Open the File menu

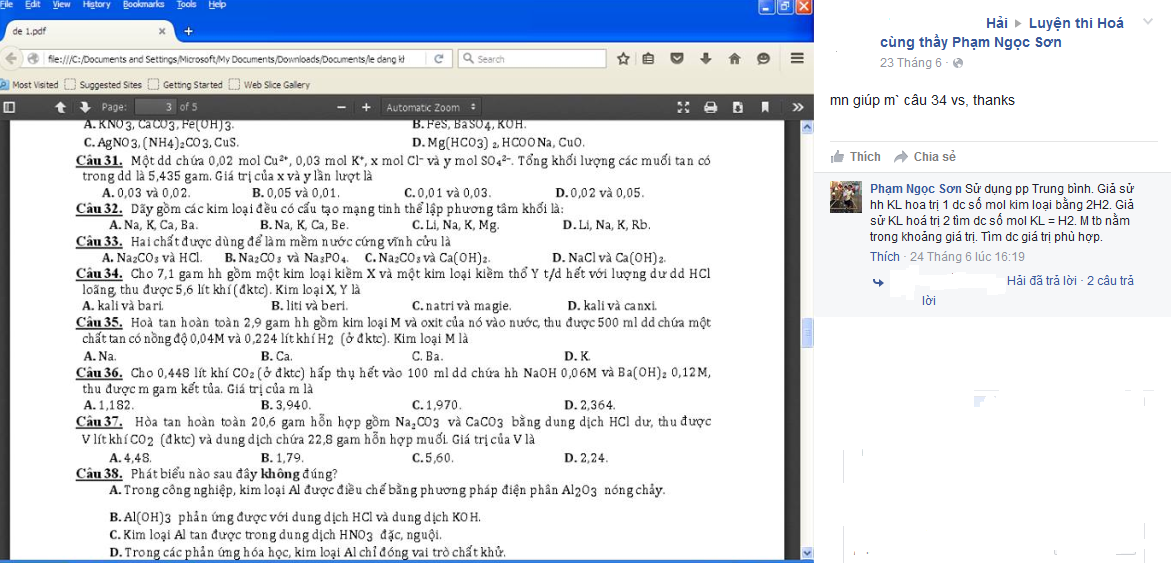tap(7, 4)
